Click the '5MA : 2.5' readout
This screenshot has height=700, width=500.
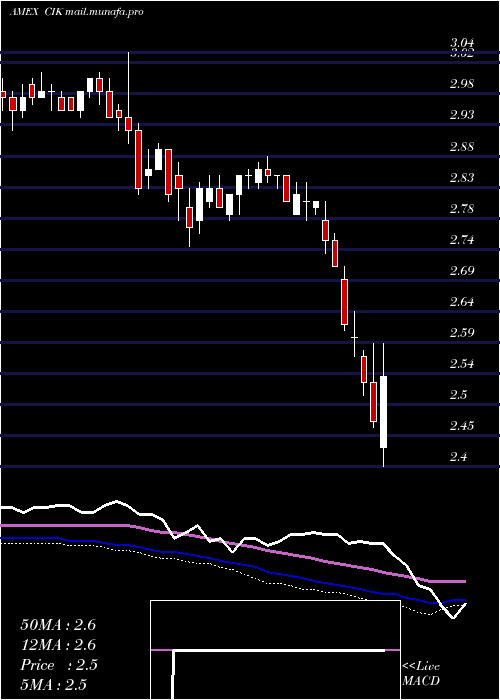point(53,684)
